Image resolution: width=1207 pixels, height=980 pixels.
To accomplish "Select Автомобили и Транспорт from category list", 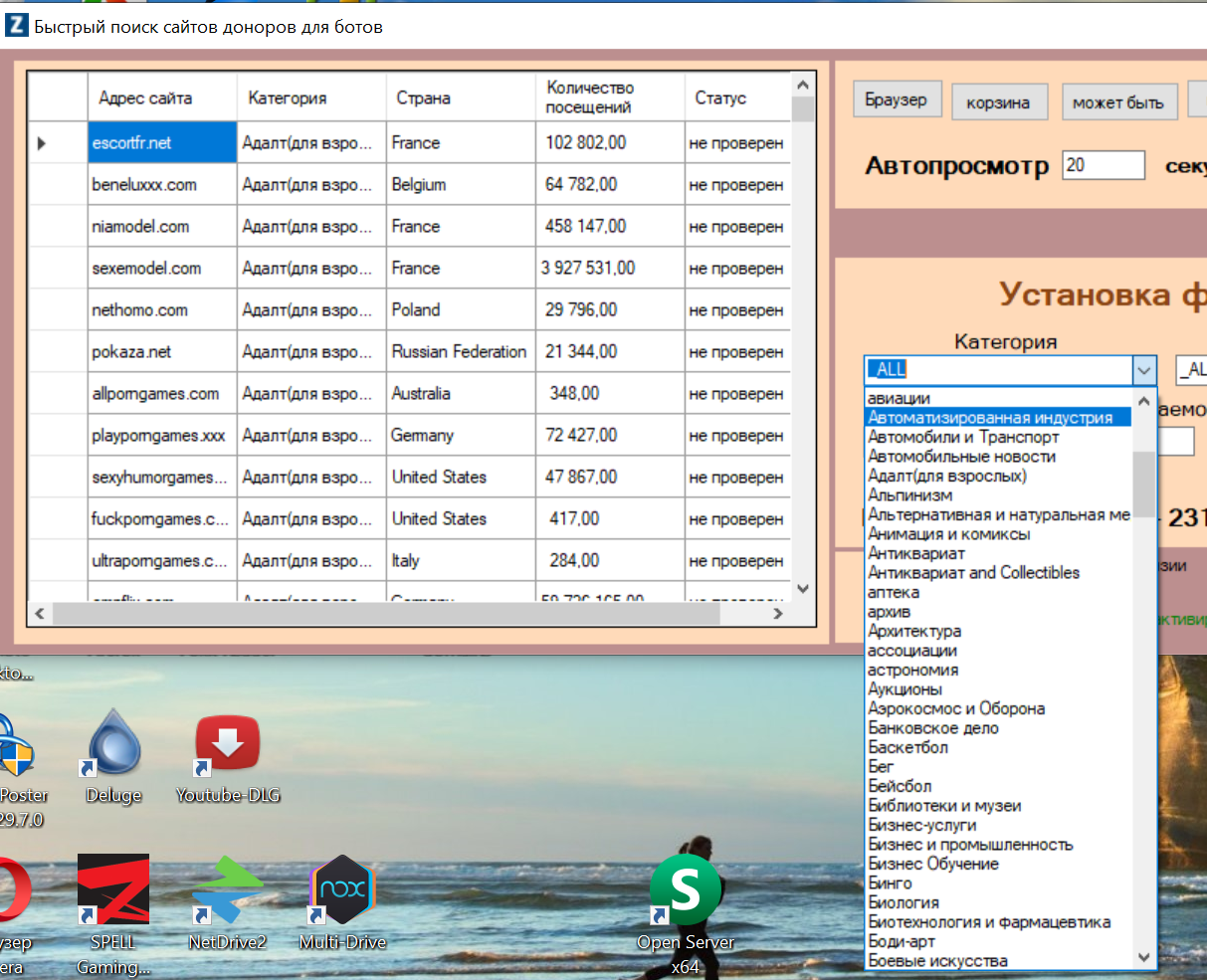I will tap(963, 437).
